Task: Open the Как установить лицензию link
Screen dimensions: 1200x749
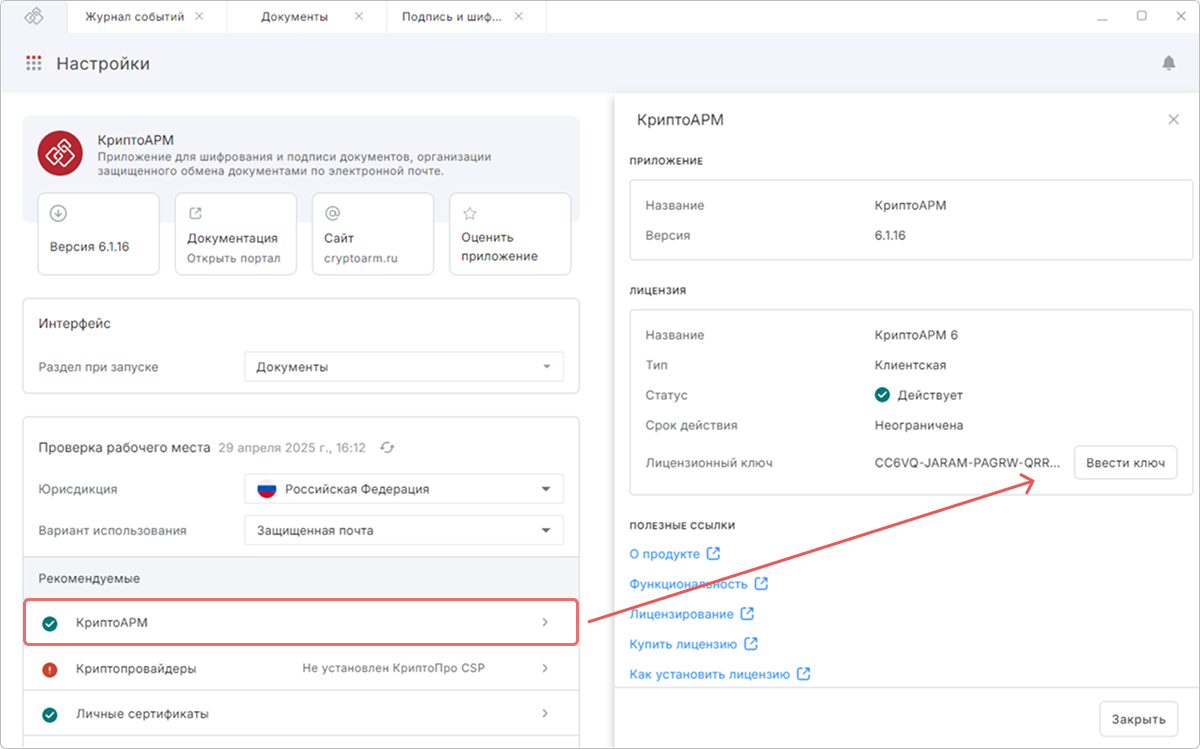Action: pos(709,674)
